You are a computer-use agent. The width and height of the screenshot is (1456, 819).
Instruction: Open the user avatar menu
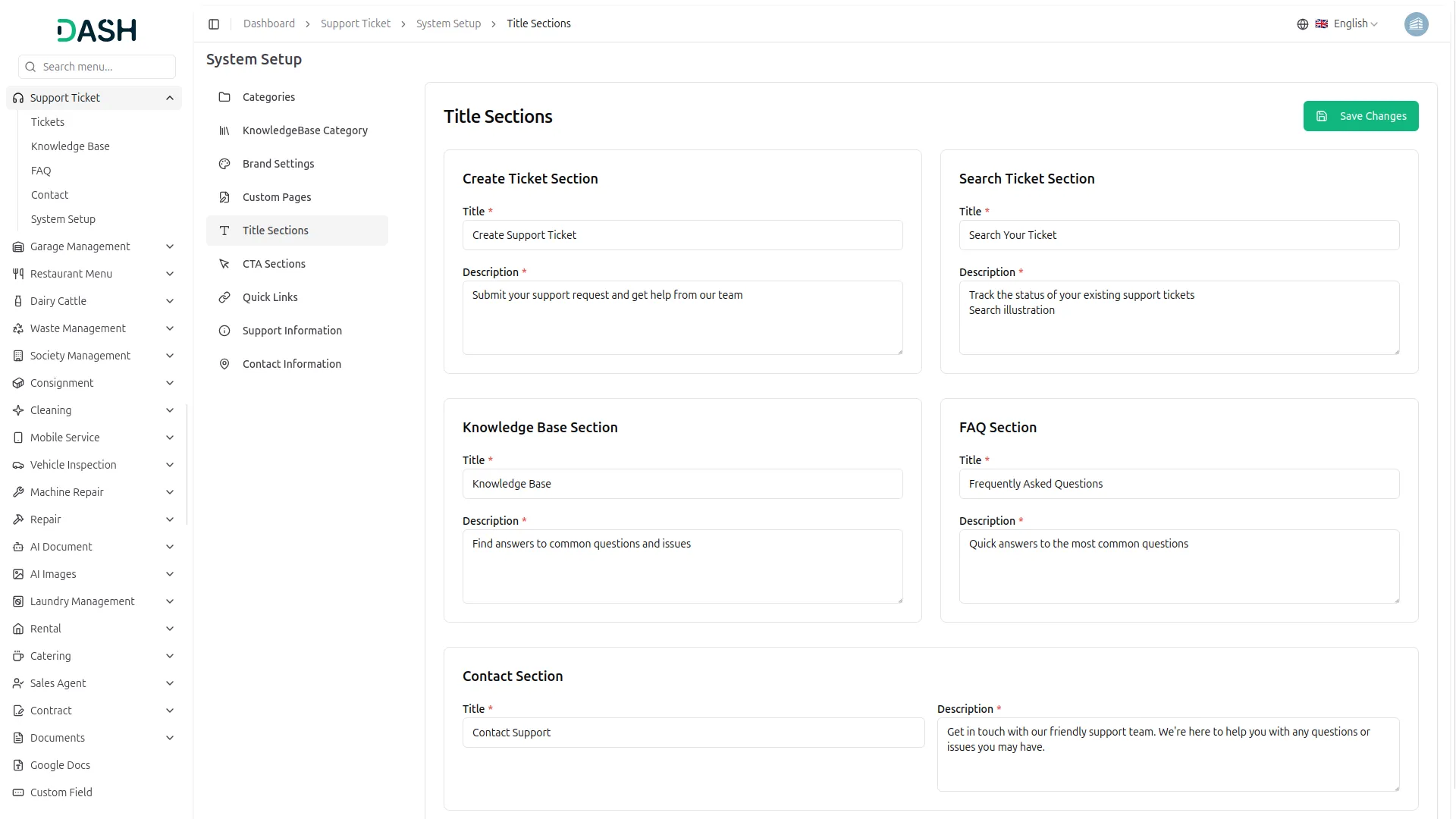click(1416, 24)
